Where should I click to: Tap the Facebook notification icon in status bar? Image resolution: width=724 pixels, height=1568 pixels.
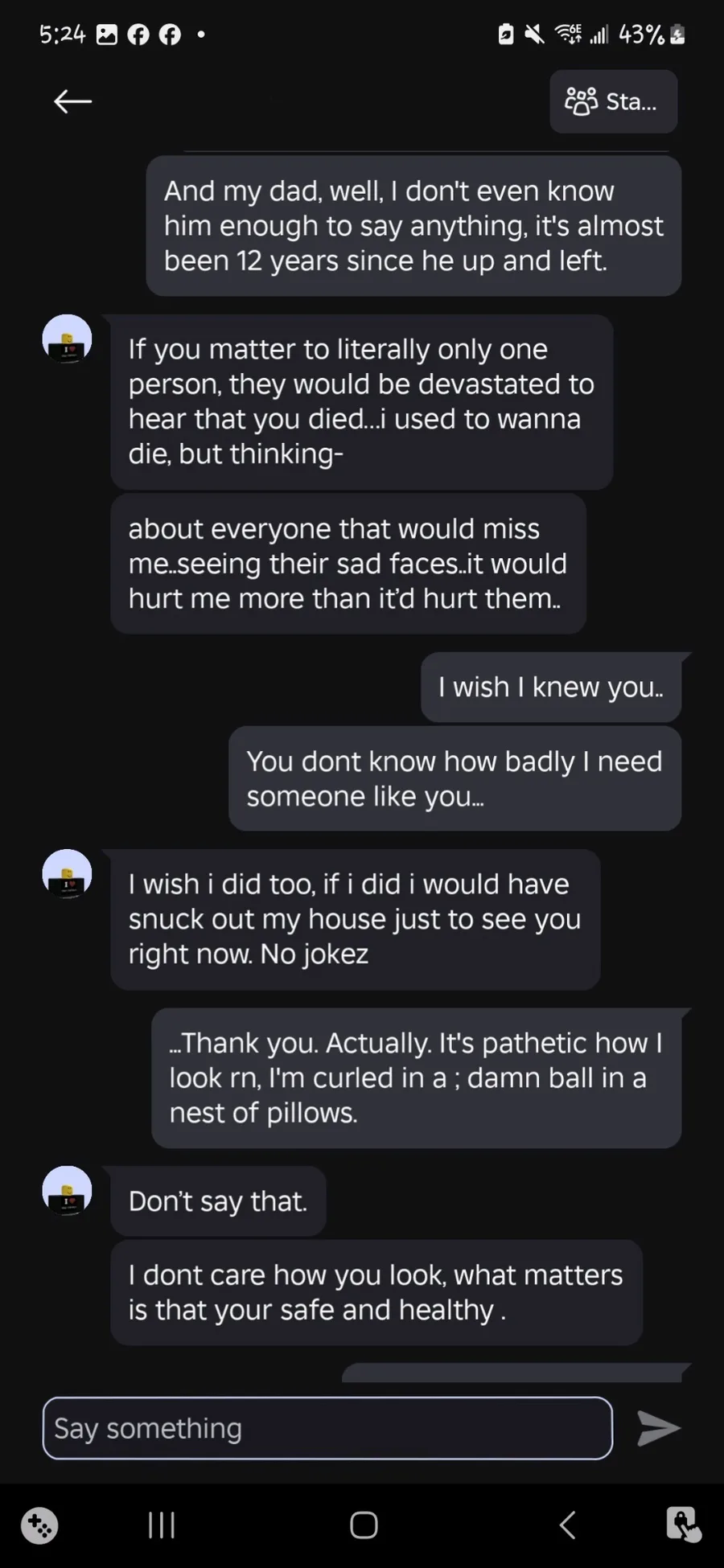click(138, 35)
